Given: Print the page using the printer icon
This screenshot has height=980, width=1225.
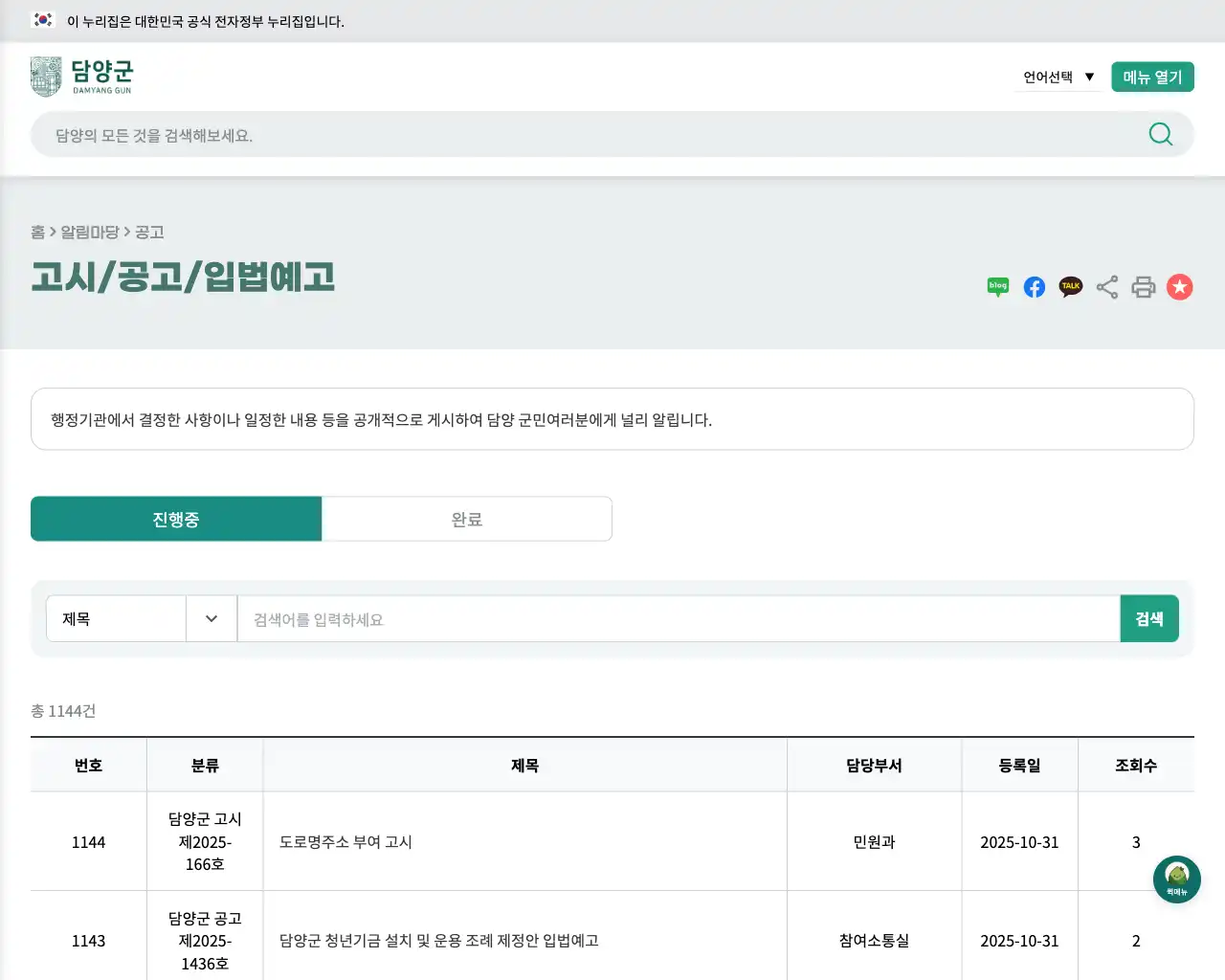Looking at the screenshot, I should pyautogui.click(x=1143, y=286).
